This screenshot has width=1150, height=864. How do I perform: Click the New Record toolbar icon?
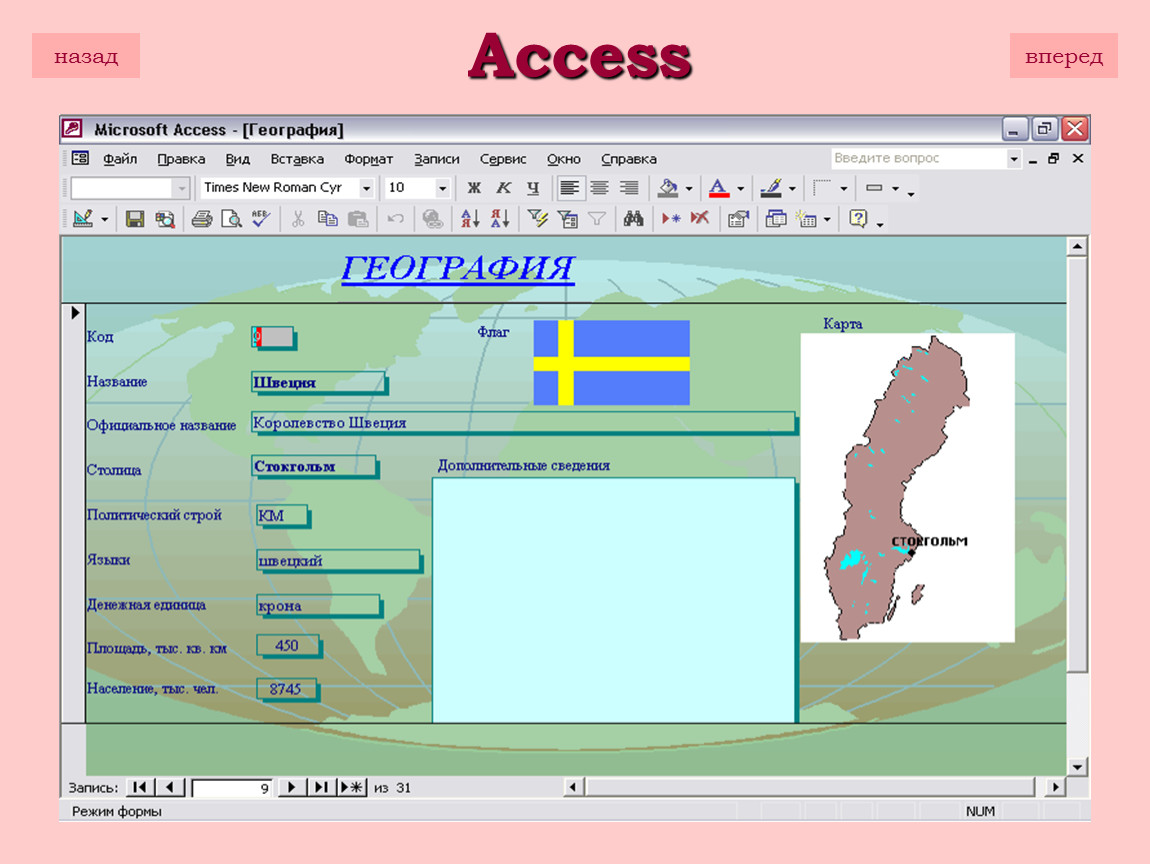click(671, 219)
